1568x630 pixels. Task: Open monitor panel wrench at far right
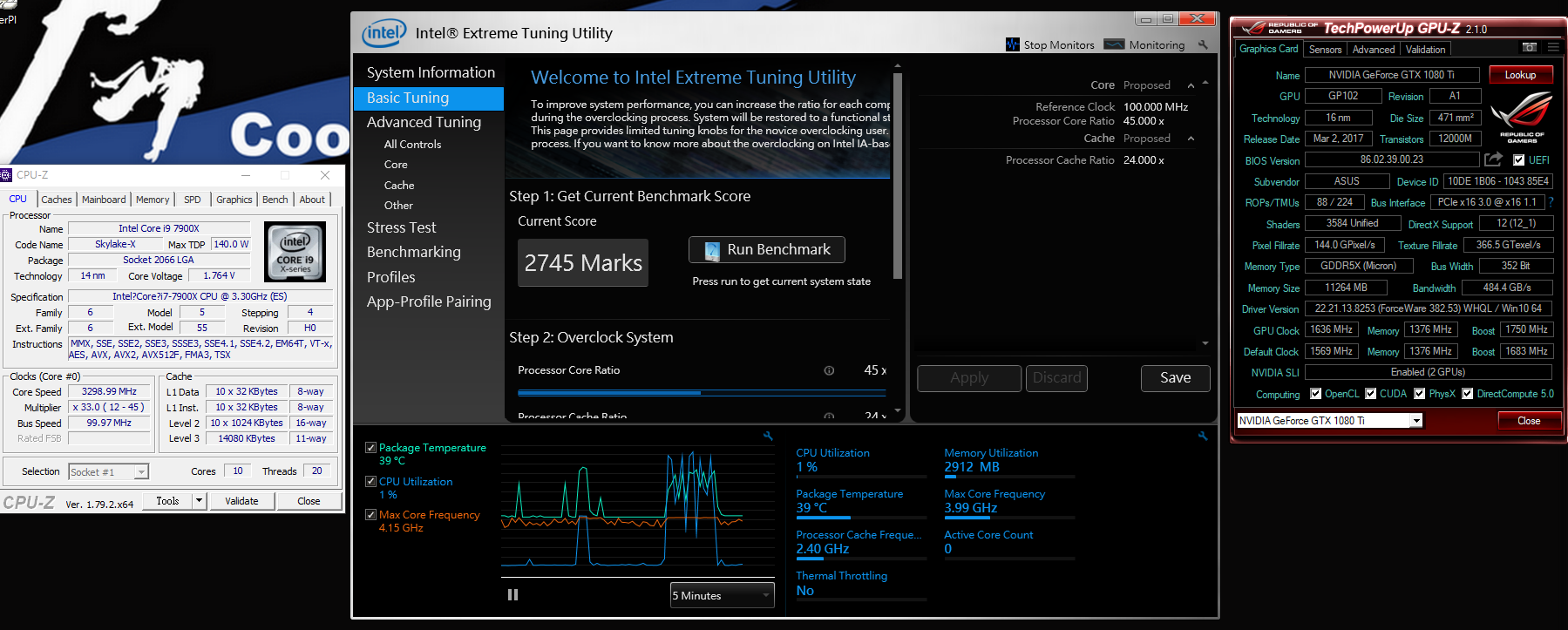tap(1203, 436)
